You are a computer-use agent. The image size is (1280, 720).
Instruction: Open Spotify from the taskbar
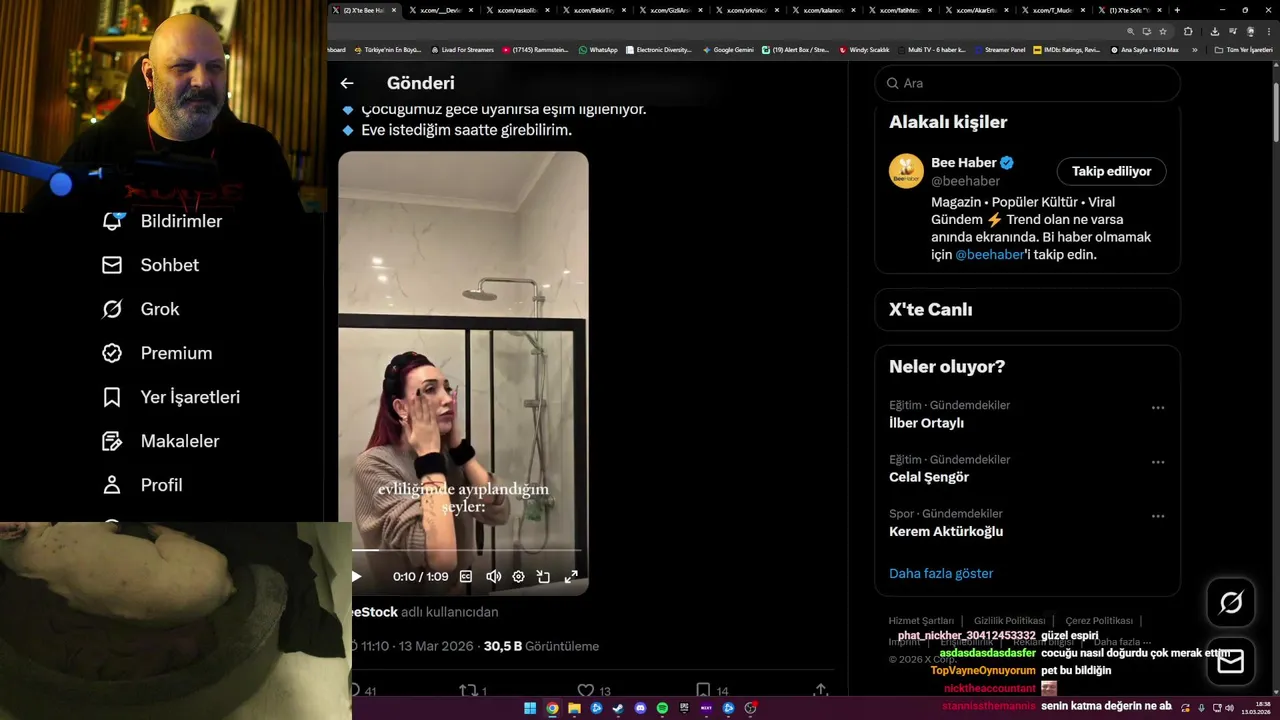662,708
